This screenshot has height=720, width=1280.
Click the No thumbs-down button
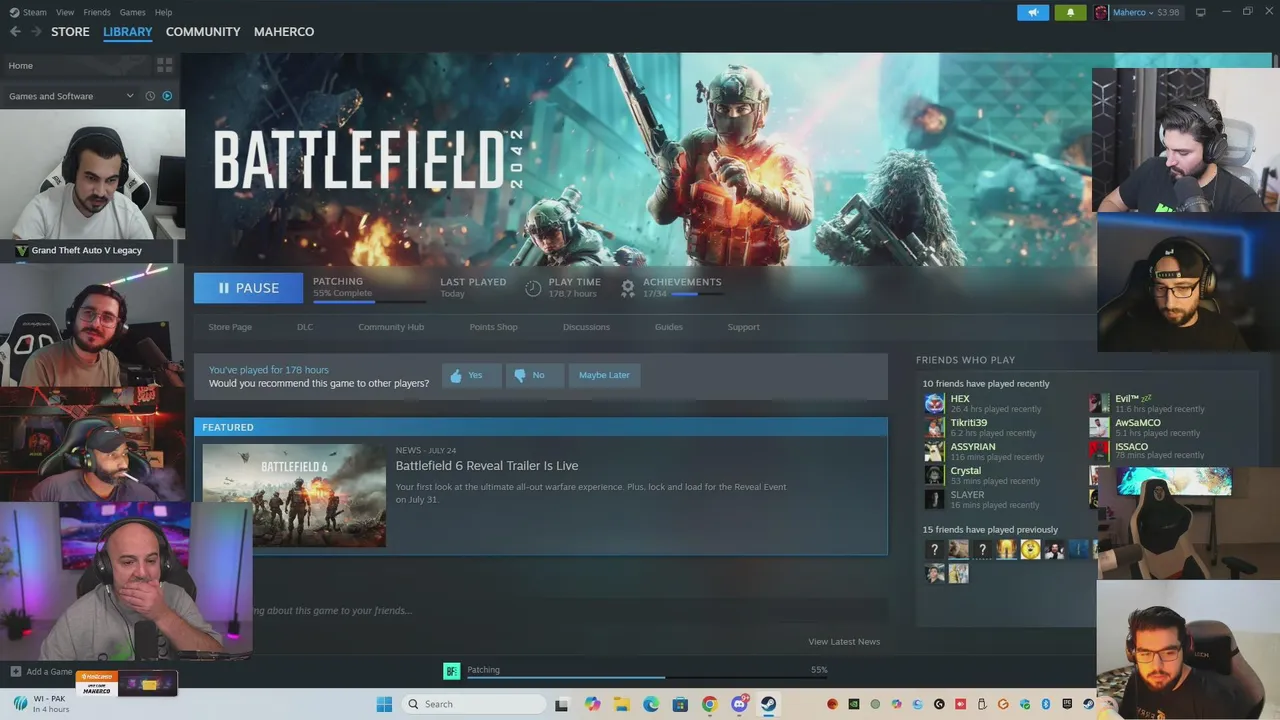point(535,375)
